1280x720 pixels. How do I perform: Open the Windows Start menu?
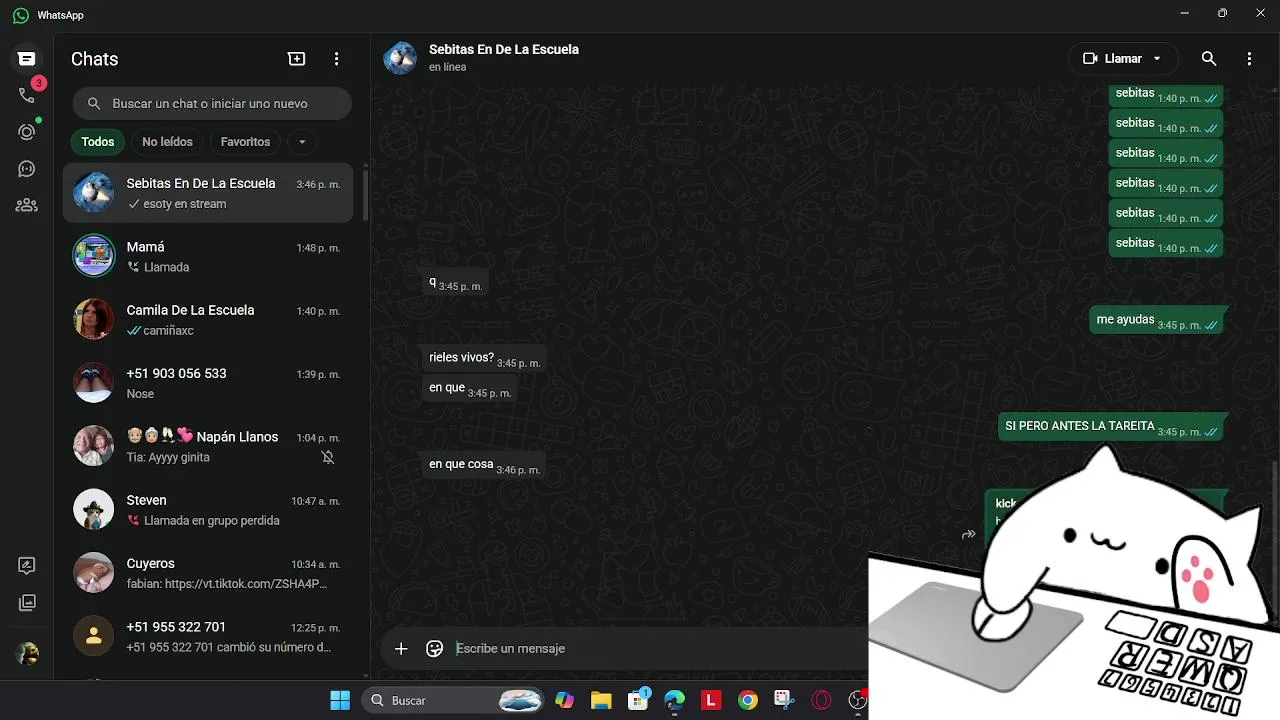tap(340, 700)
